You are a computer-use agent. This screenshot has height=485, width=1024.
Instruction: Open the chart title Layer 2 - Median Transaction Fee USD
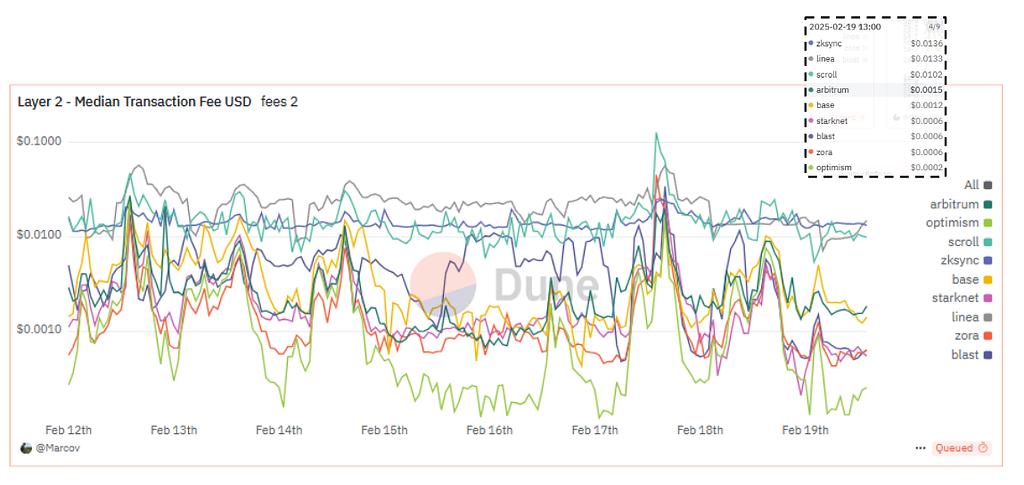[x=134, y=101]
